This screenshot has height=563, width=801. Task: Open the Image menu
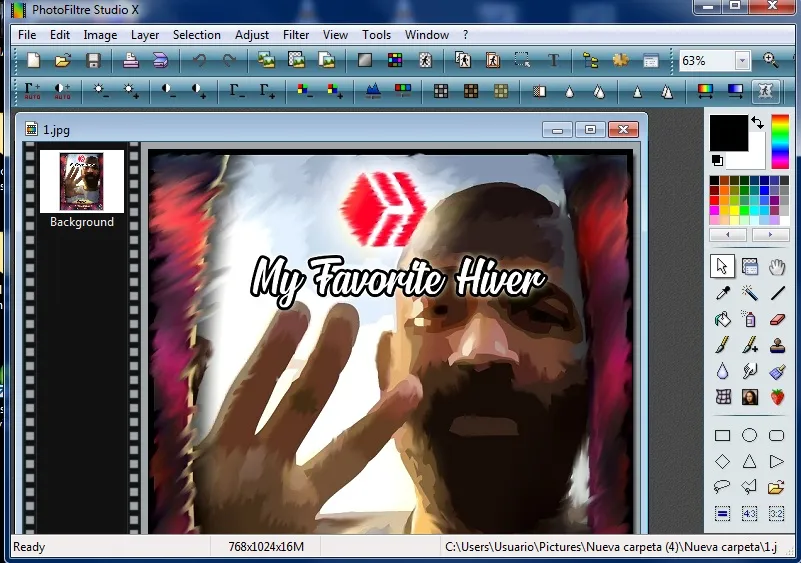pyautogui.click(x=100, y=35)
